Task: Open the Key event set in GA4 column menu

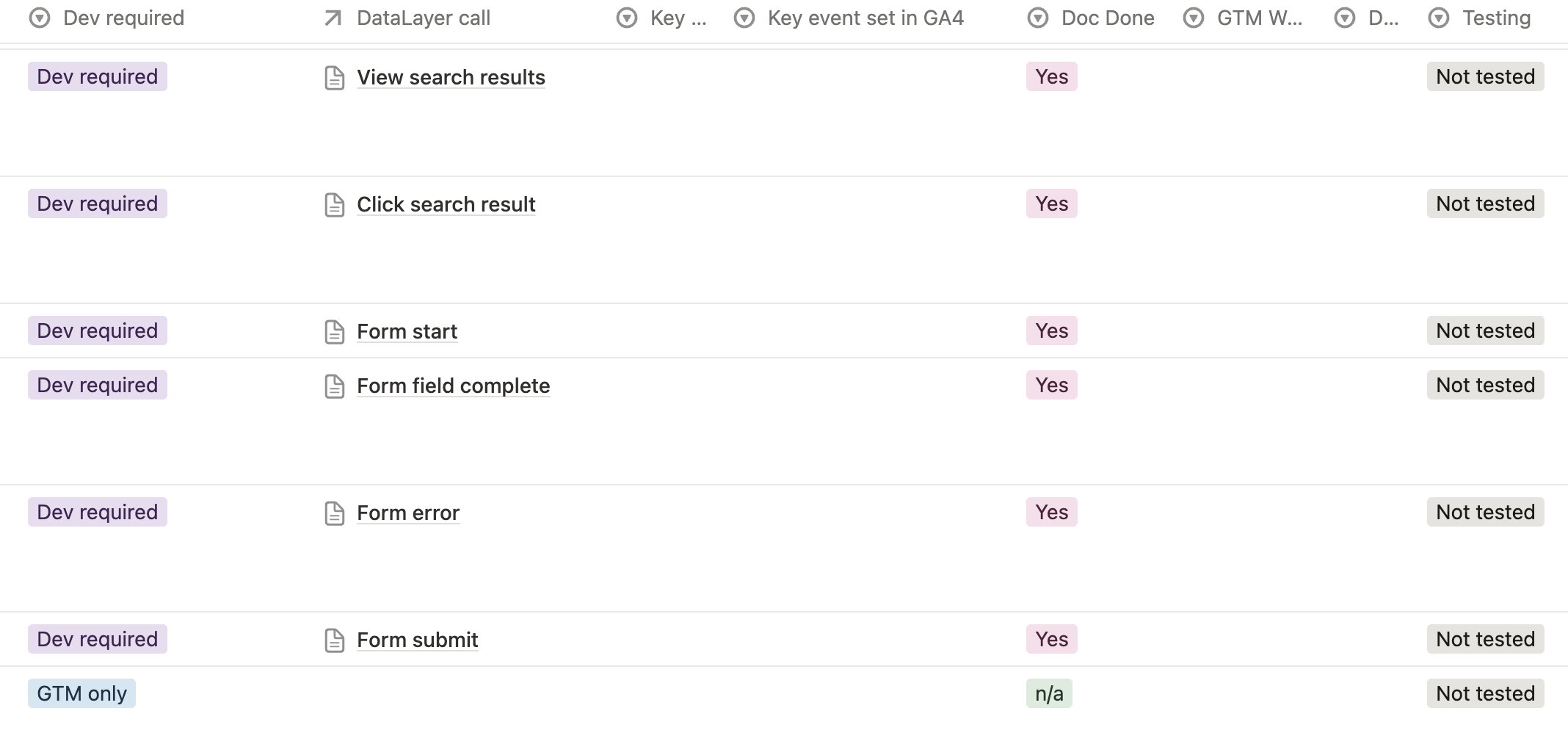Action: [x=849, y=18]
